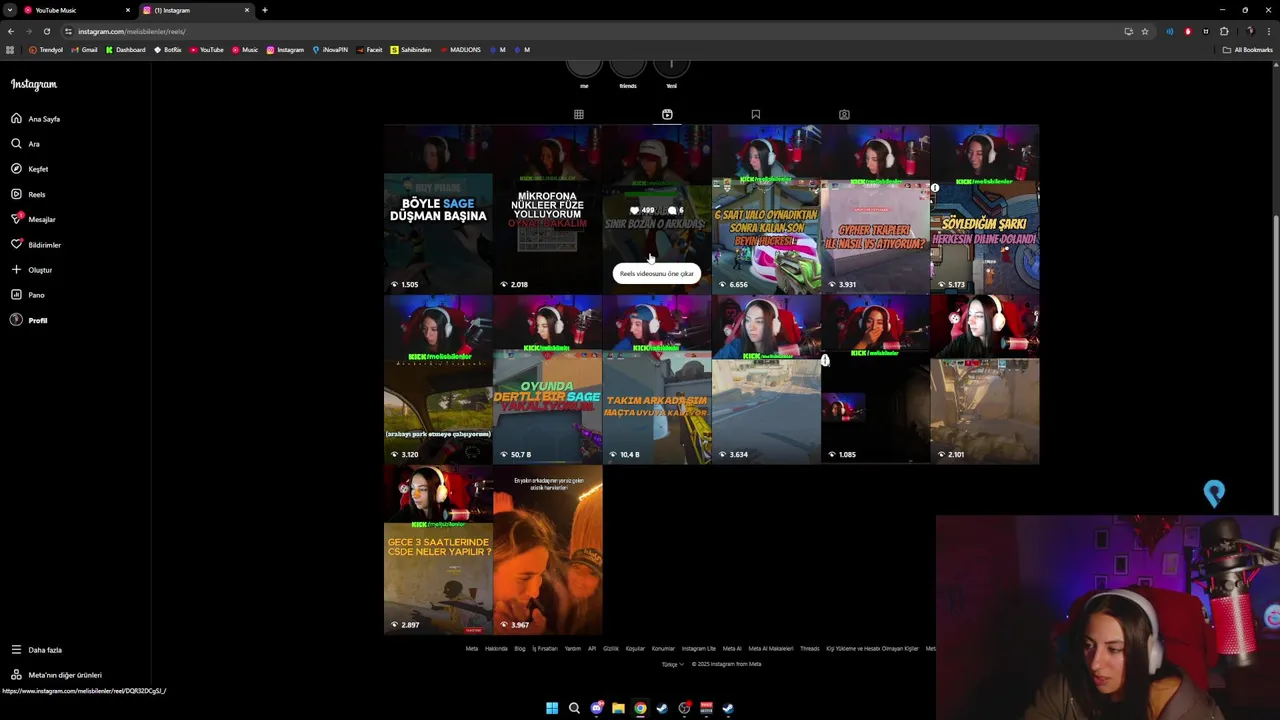Open All Bookmarks folder
This screenshot has width=1280, height=720.
pos(1247,50)
